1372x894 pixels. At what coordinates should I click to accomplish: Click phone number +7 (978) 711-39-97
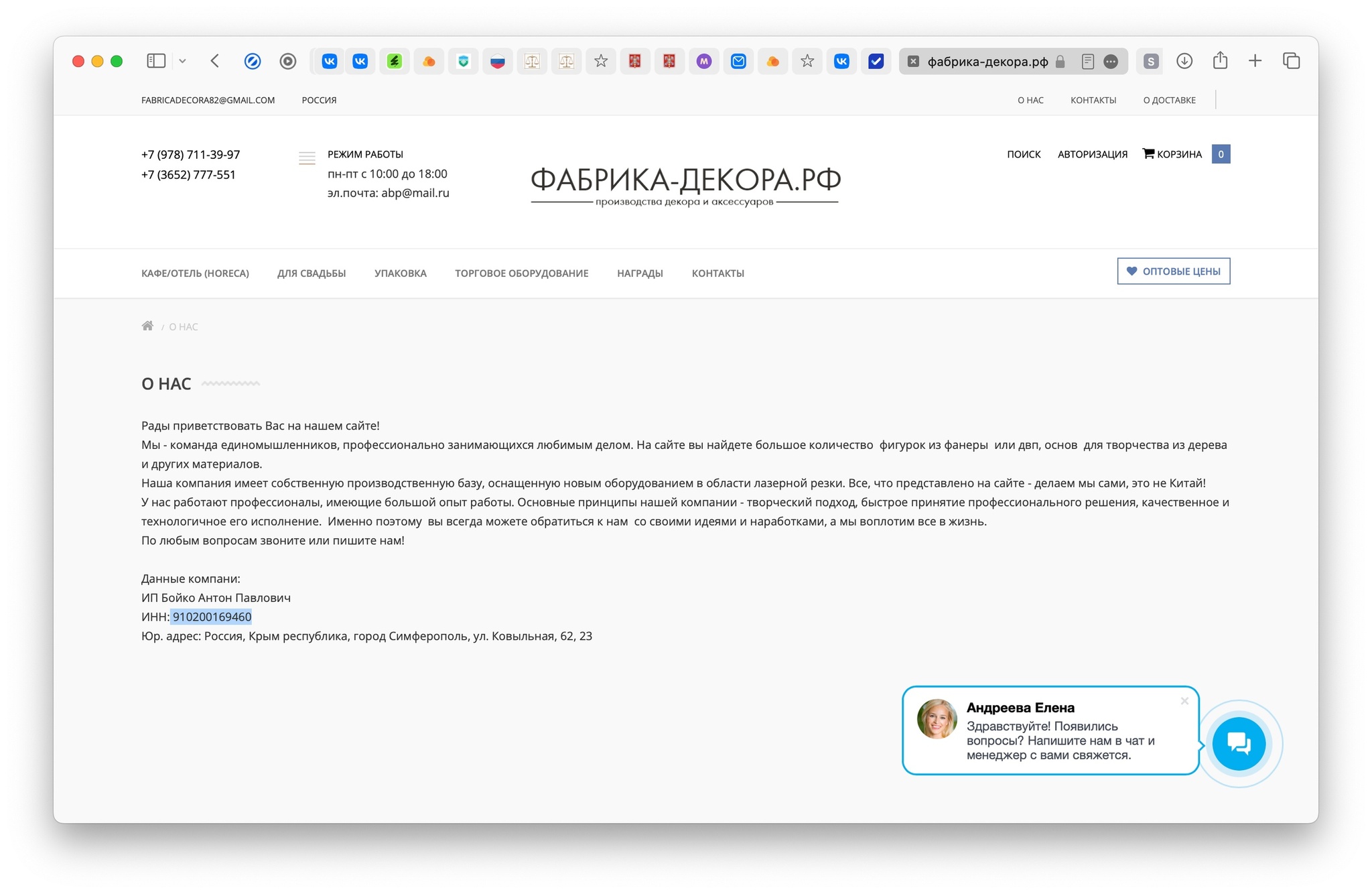190,154
